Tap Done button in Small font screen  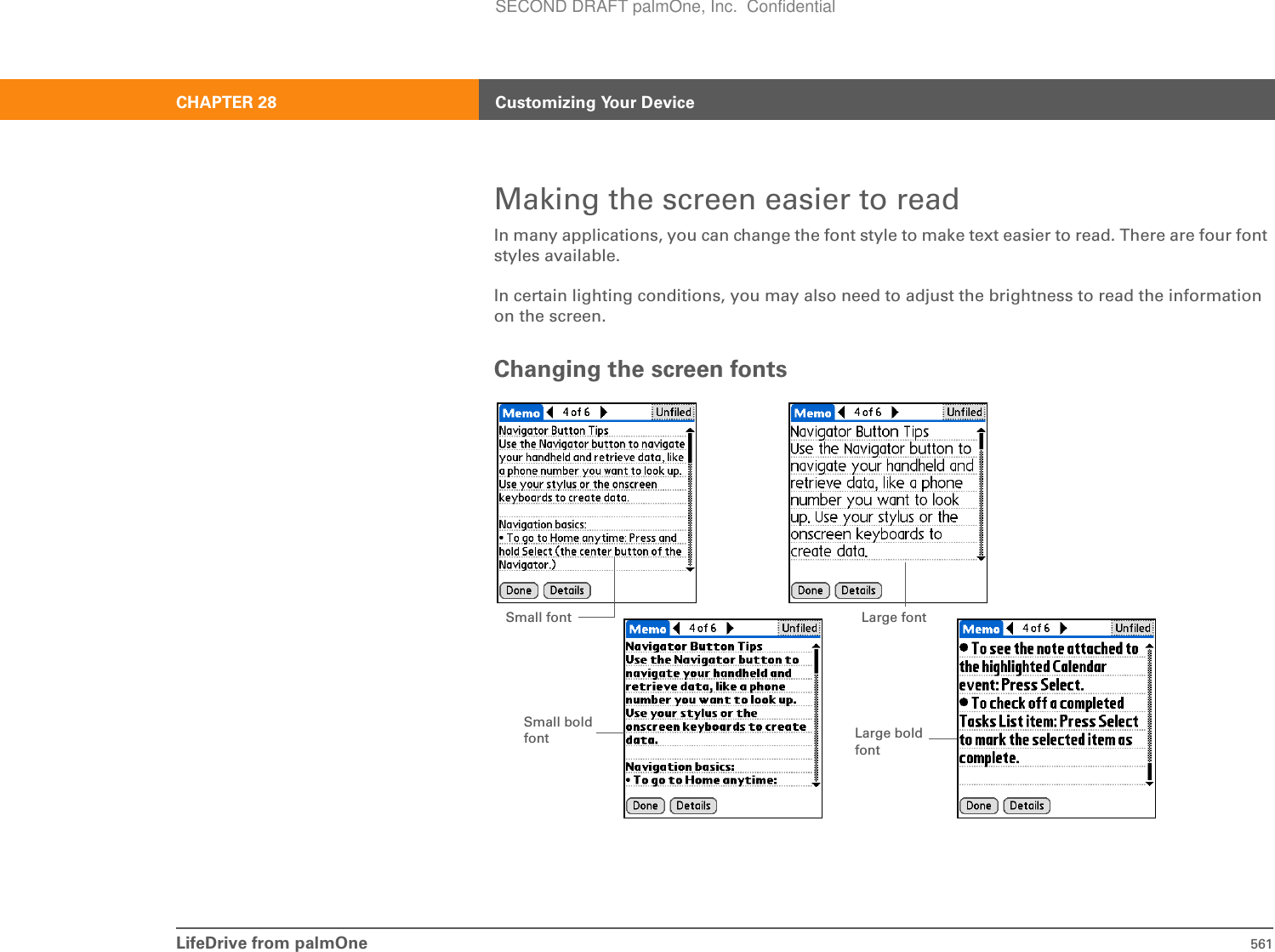(519, 590)
